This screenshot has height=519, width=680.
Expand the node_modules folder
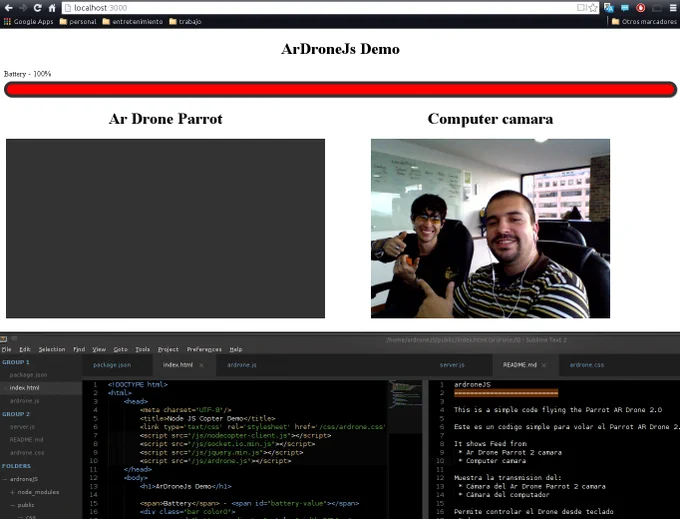(13, 492)
